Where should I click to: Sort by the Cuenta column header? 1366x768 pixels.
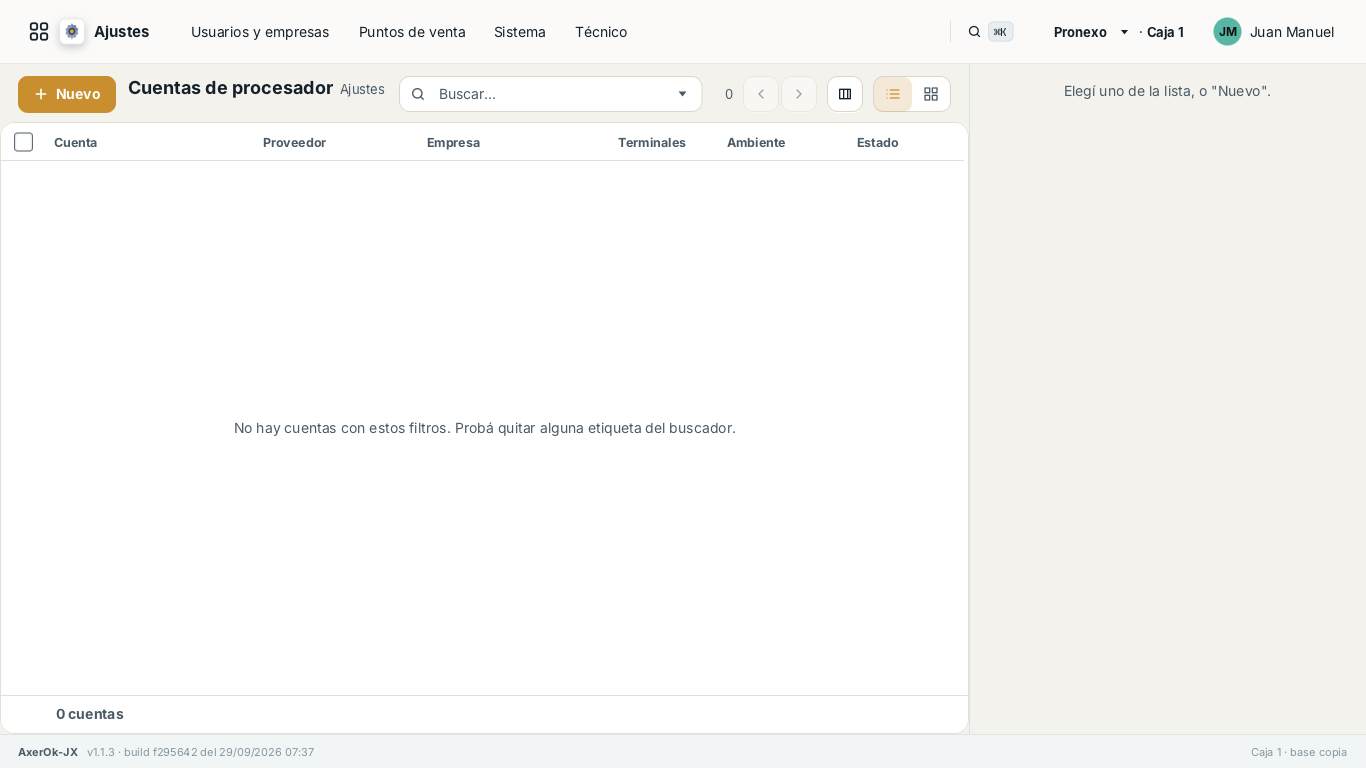pyautogui.click(x=76, y=142)
